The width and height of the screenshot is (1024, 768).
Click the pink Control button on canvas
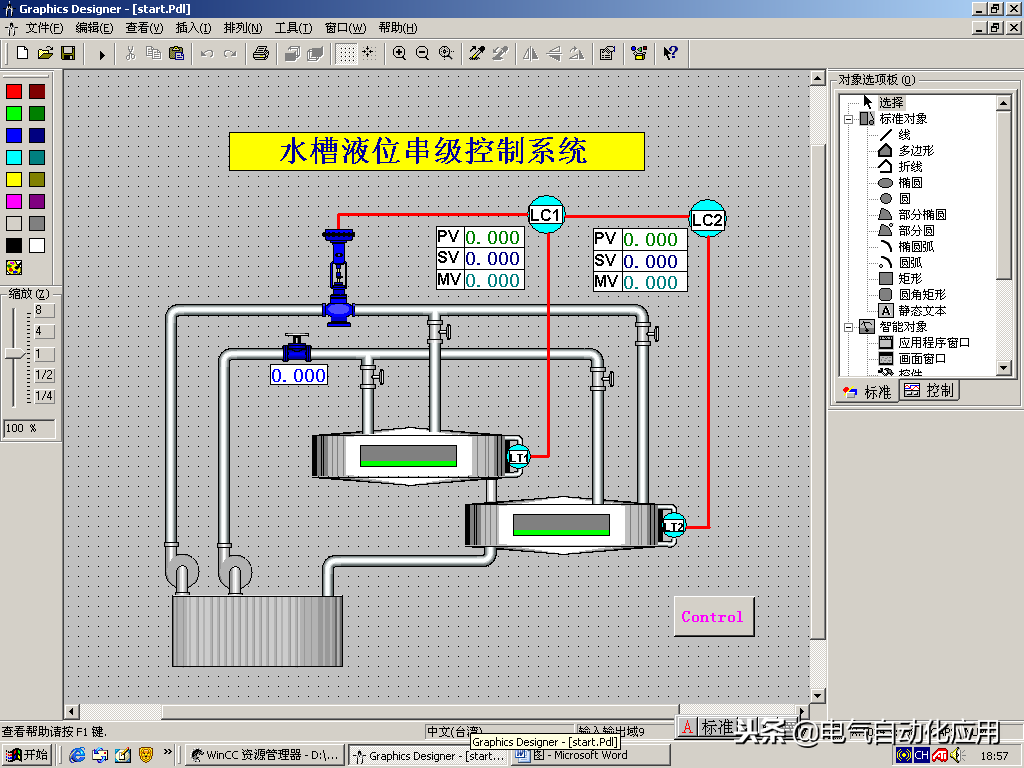coord(713,617)
